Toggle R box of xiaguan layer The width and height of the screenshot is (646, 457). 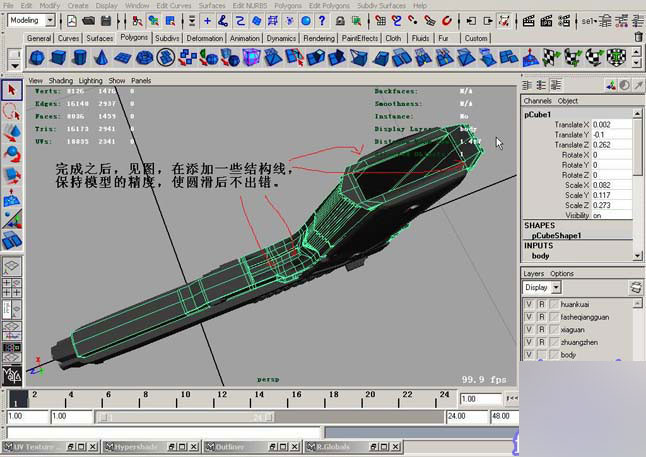541,330
